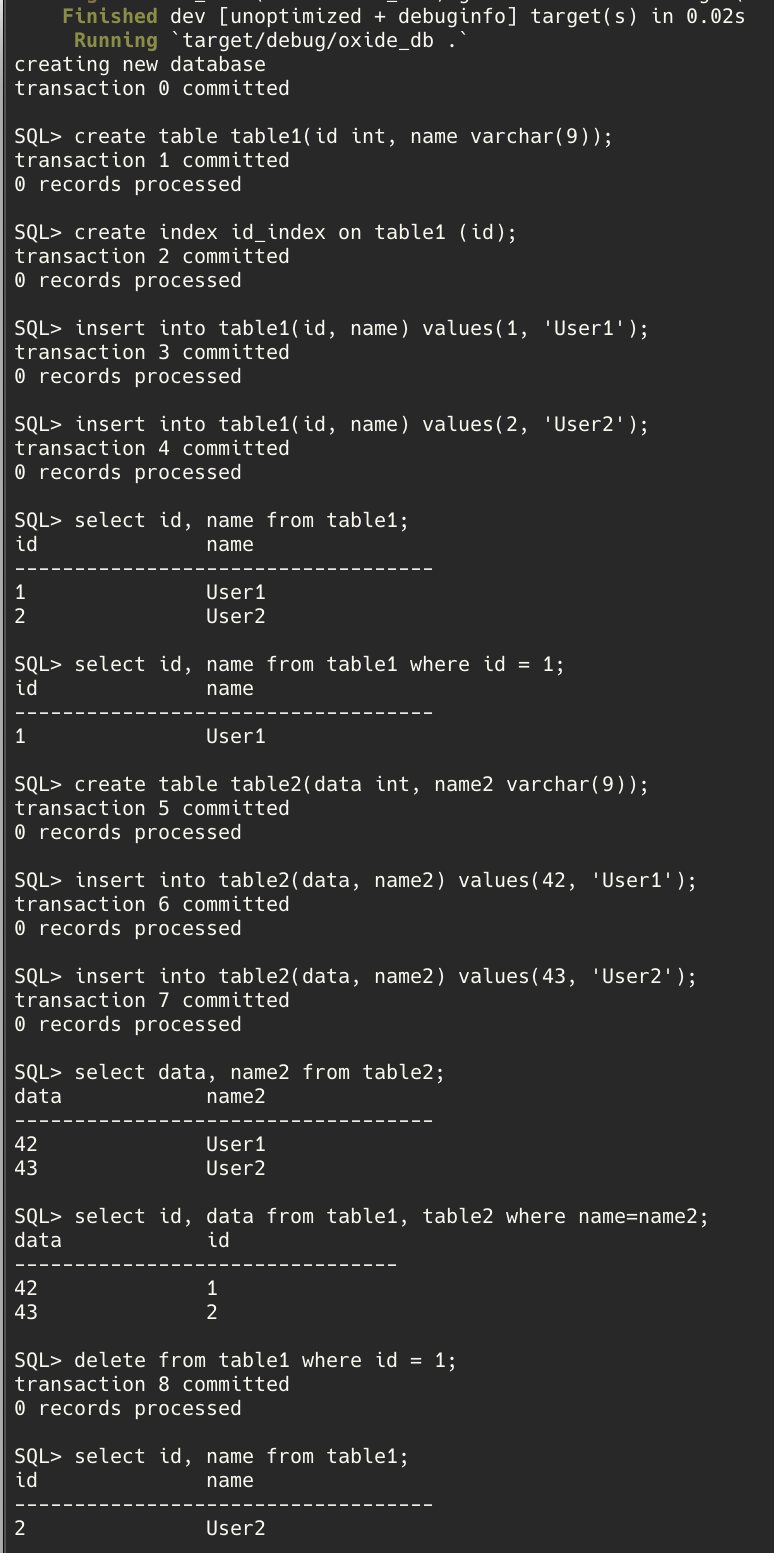Click the 'select data, name2 from table2' line
The height and width of the screenshot is (1553, 774).
coord(229,1072)
